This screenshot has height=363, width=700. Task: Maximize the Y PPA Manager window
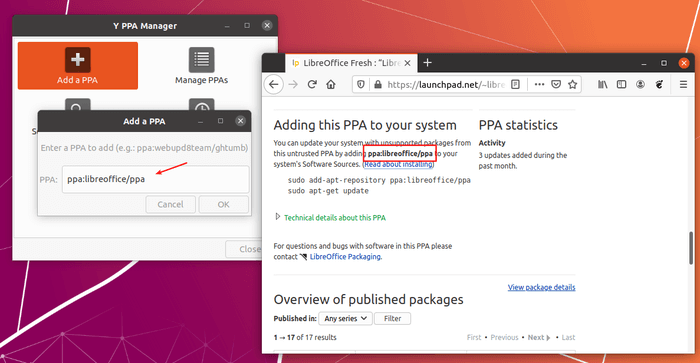247,25
